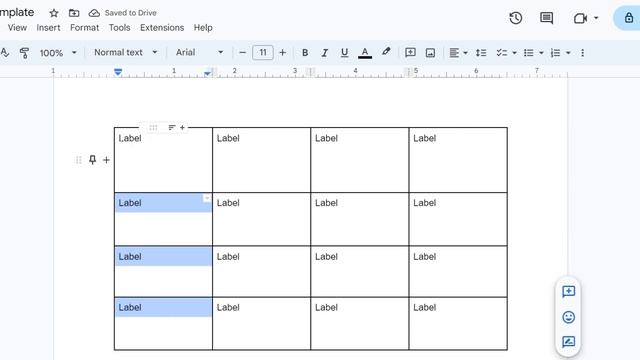
Task: Open the Insert menu
Action: pos(48,28)
